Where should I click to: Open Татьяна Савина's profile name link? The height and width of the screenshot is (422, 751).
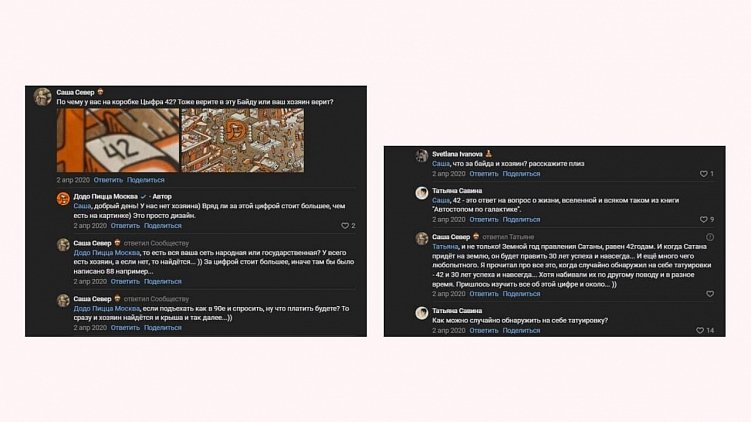[456, 190]
